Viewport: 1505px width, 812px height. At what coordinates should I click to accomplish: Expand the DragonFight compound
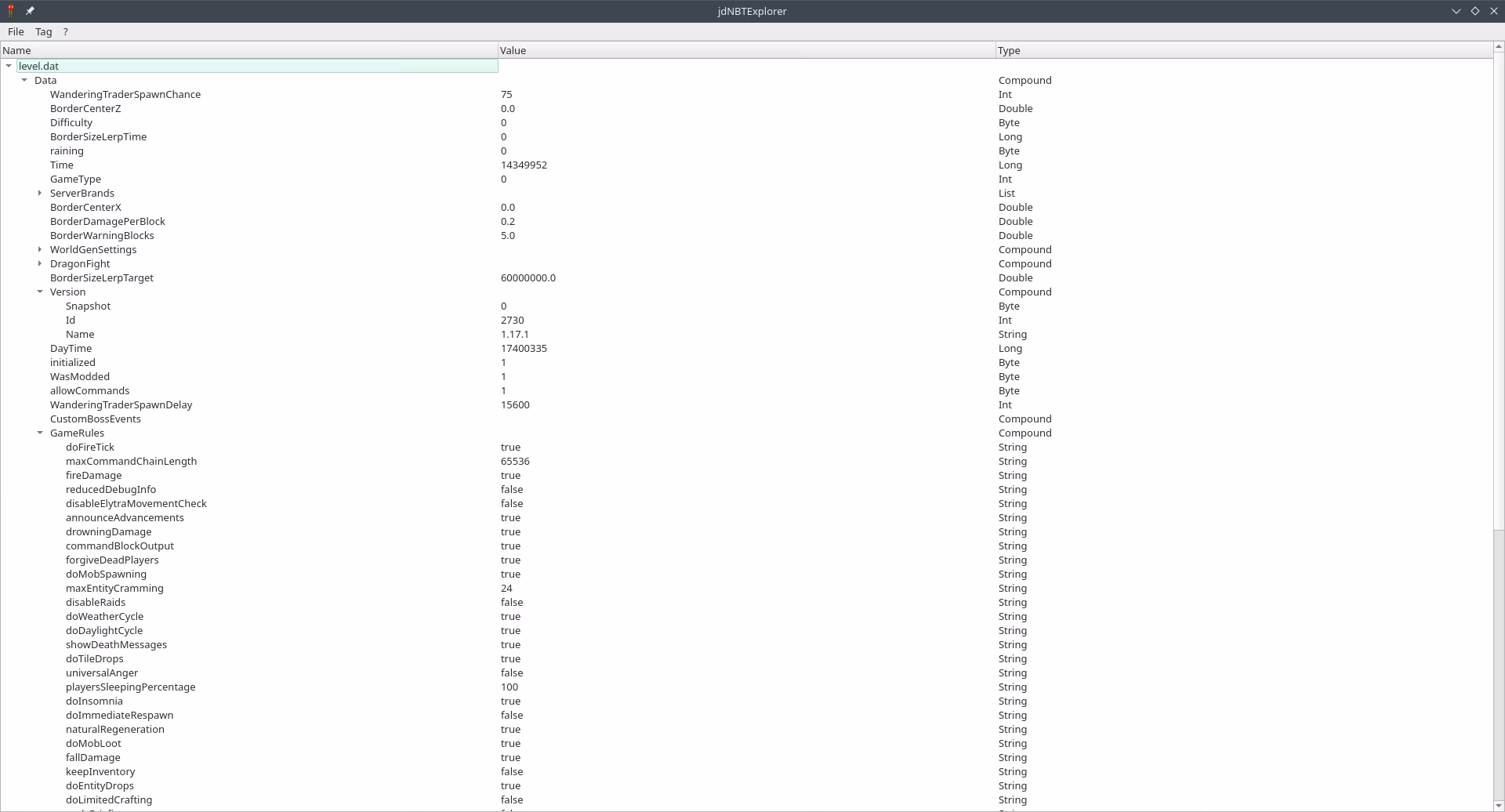40,264
